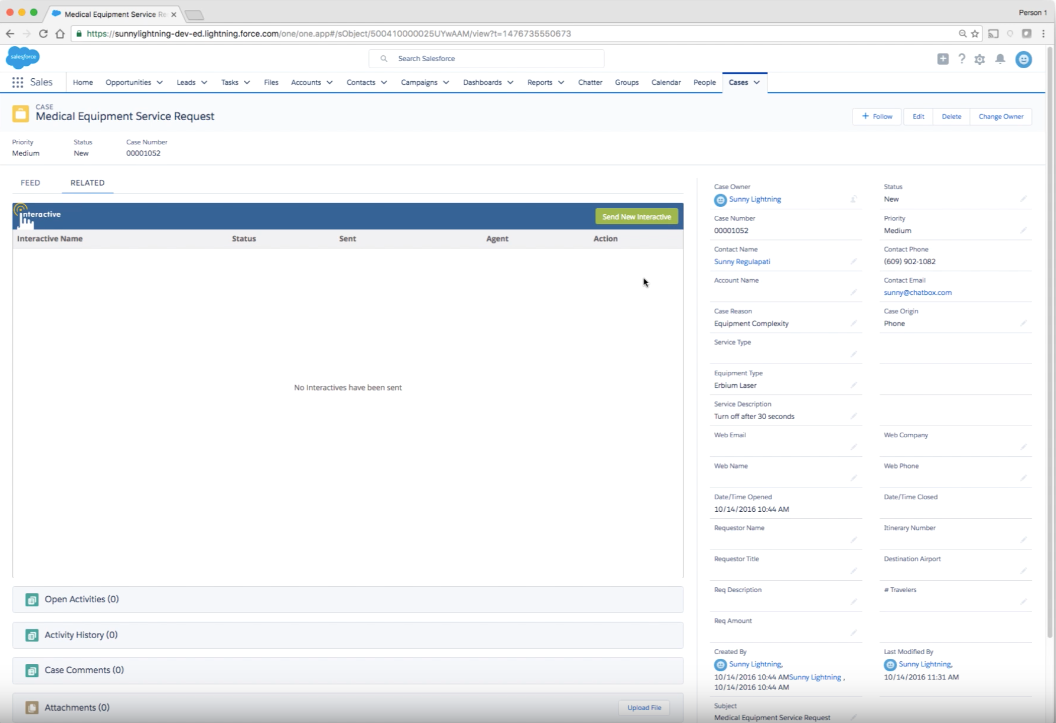Click the browser address bar URL
1056x723 pixels.
click(x=329, y=34)
